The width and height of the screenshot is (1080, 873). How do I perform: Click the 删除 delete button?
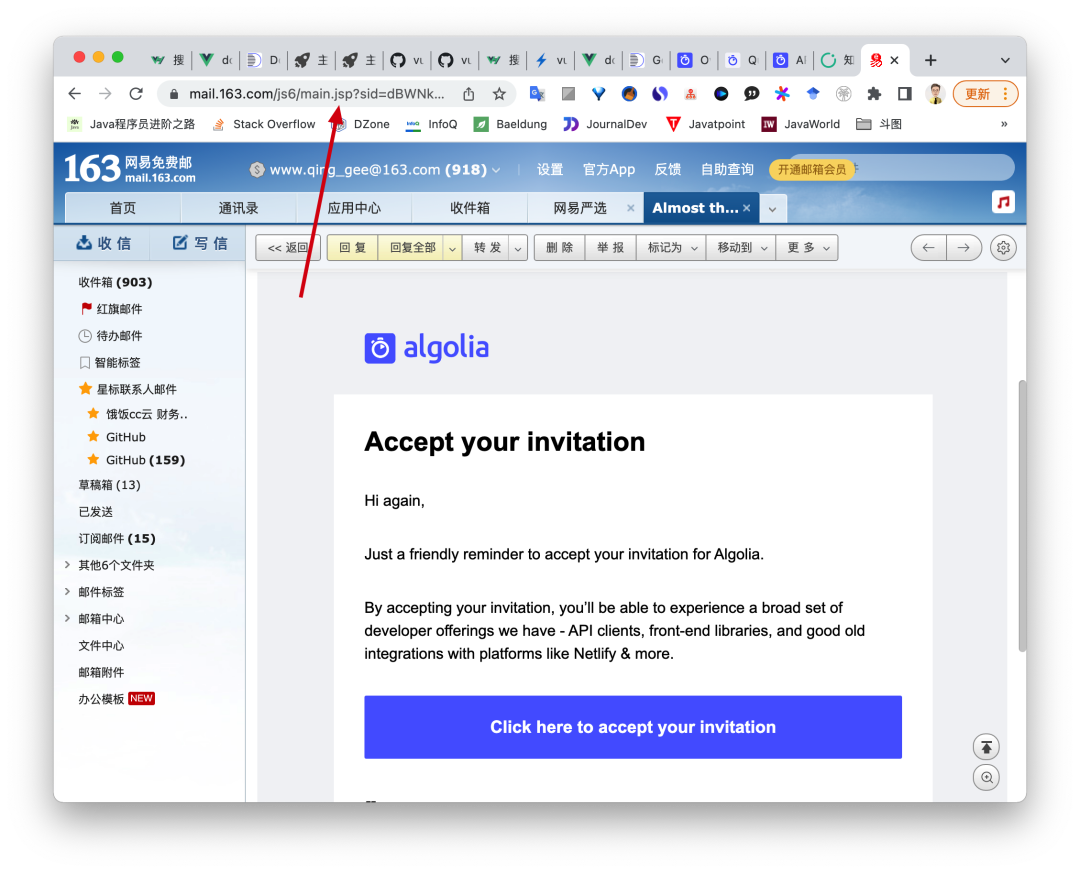coord(559,248)
